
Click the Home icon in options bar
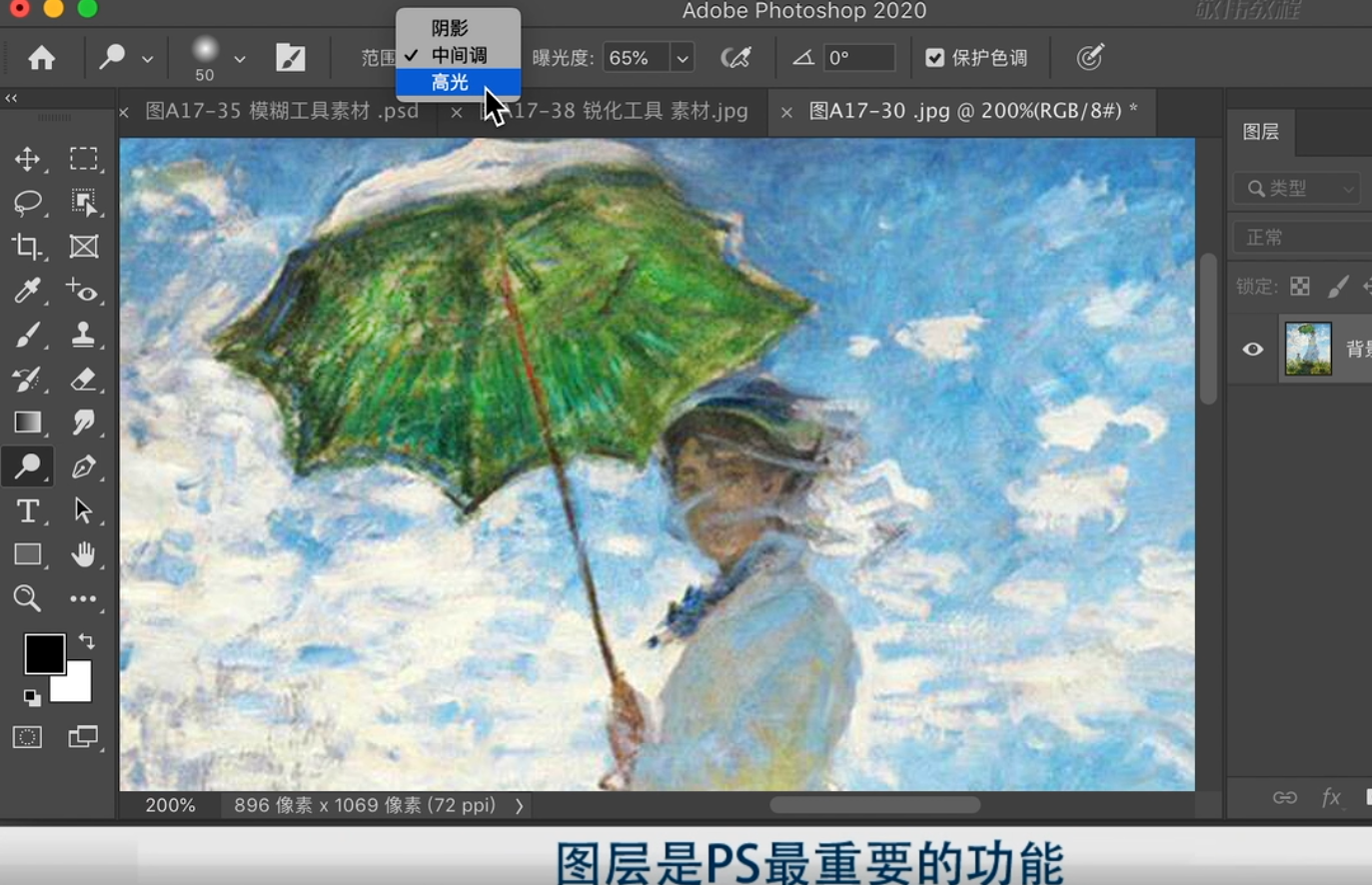[x=42, y=58]
